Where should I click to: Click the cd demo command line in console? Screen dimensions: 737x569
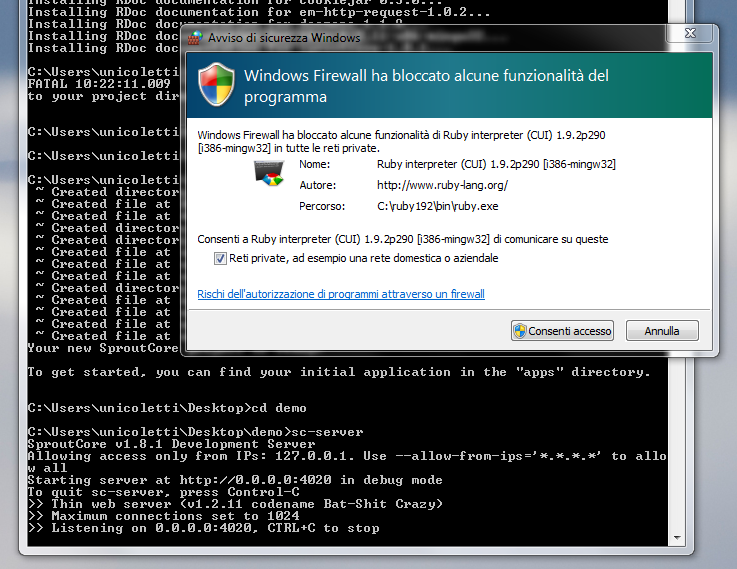(x=167, y=408)
